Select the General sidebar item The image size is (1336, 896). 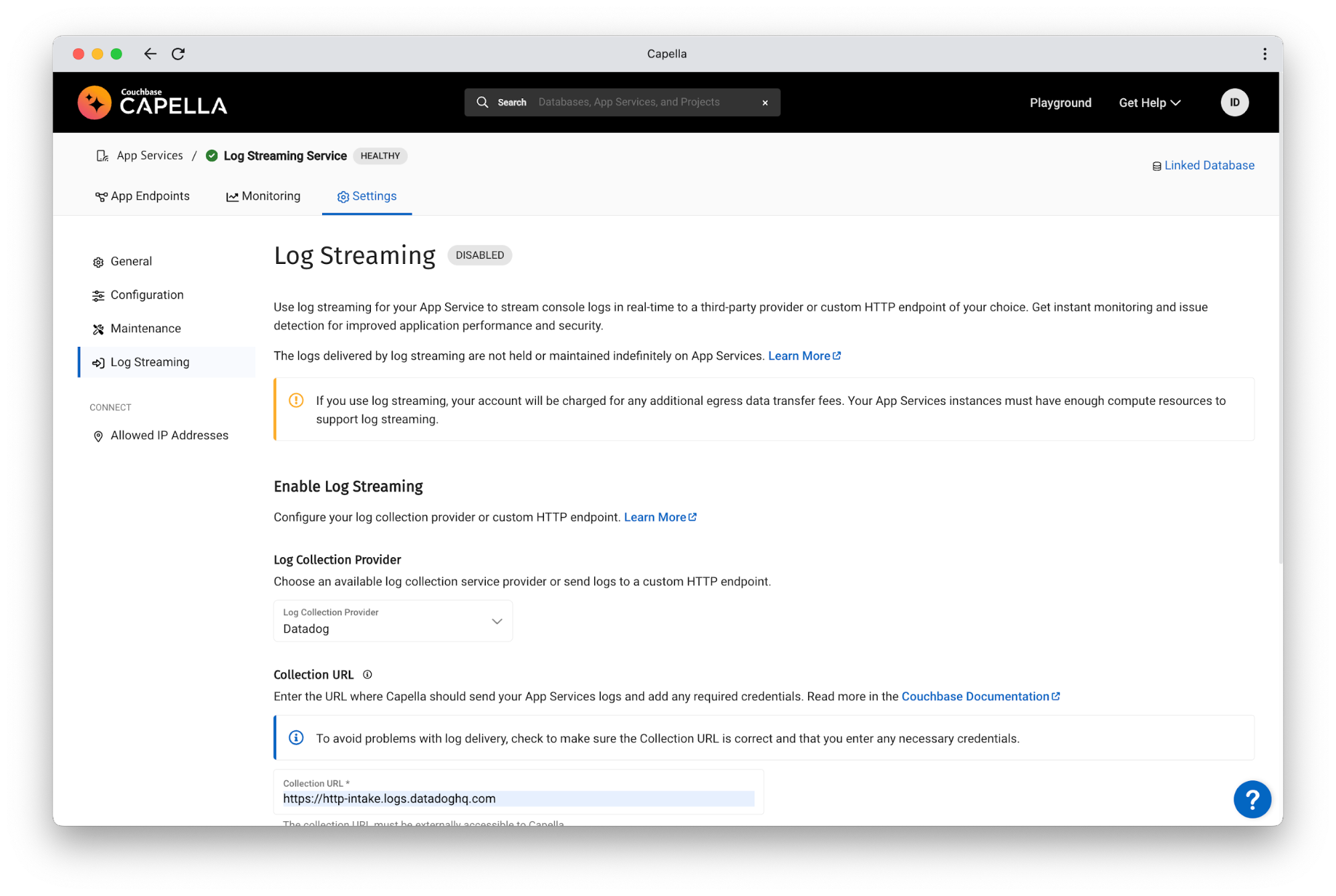131,261
